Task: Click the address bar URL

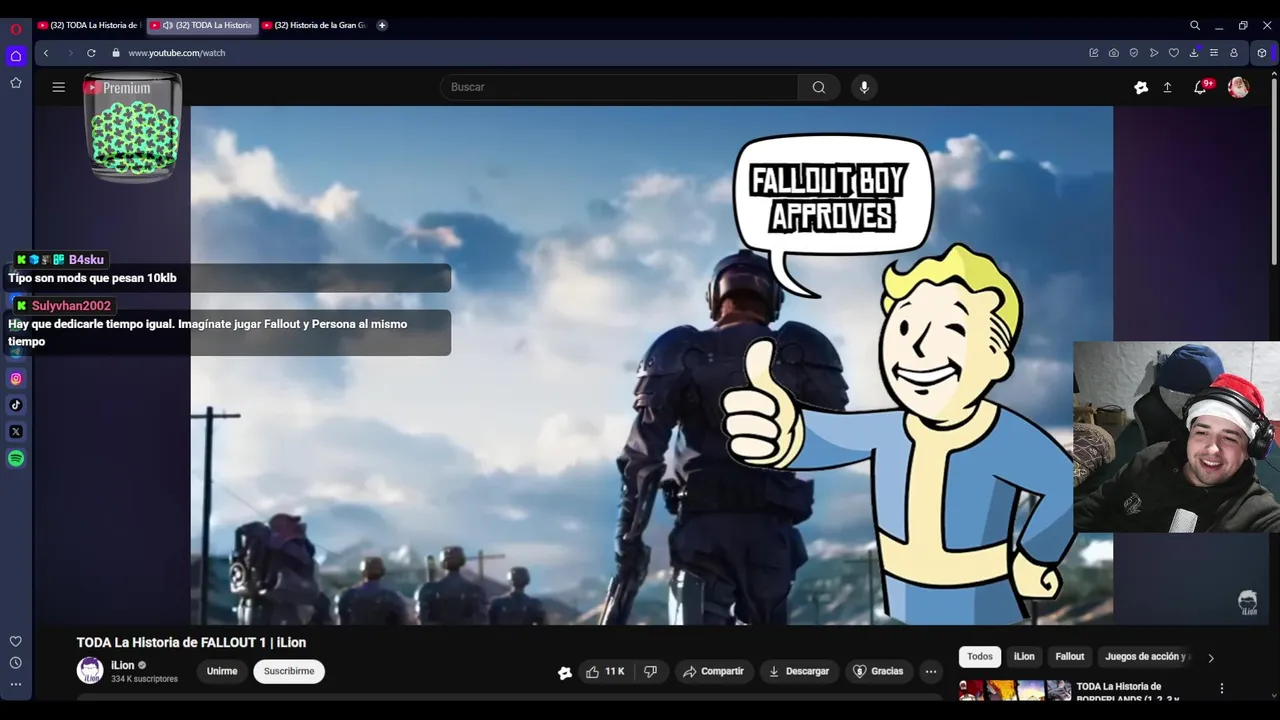Action: (x=177, y=53)
